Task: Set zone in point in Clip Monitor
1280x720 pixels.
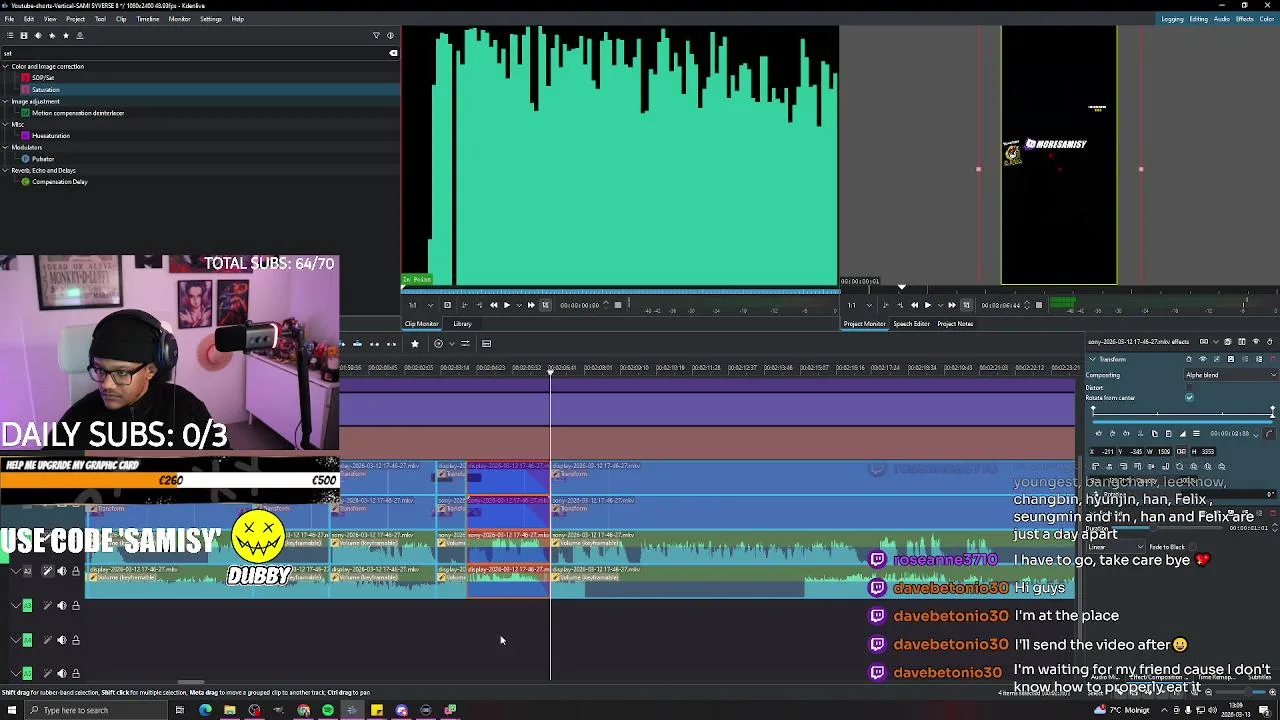Action: coord(464,305)
